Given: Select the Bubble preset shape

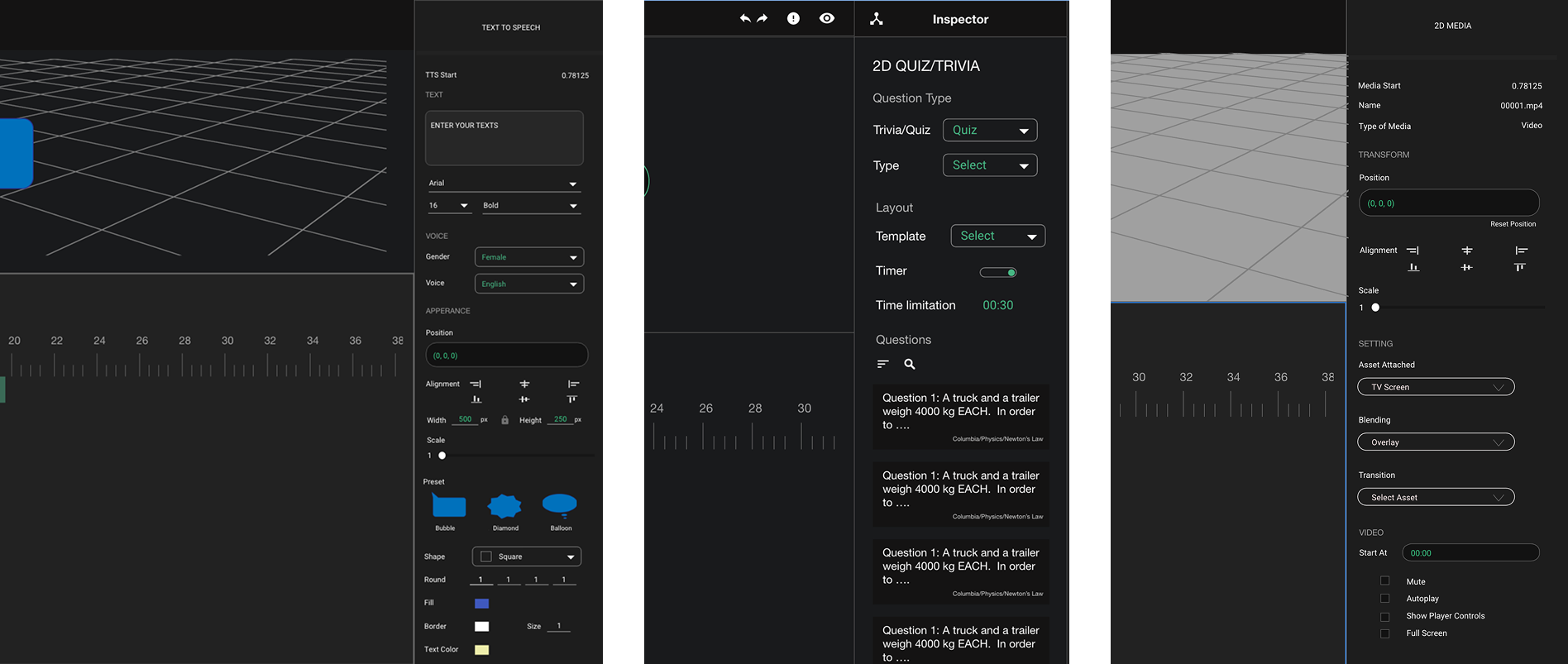Looking at the screenshot, I should 449,505.
